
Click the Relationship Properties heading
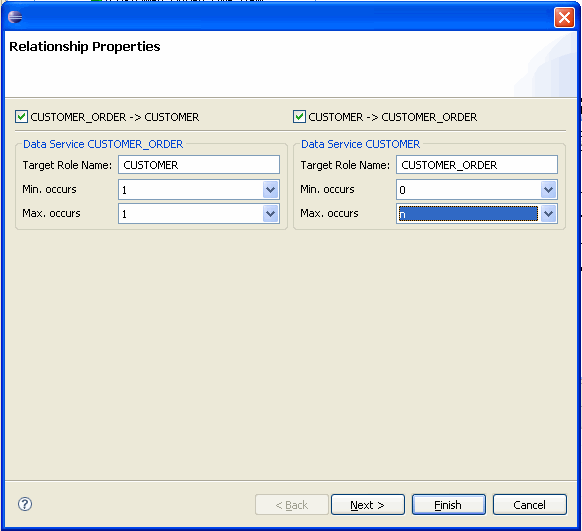tap(85, 47)
